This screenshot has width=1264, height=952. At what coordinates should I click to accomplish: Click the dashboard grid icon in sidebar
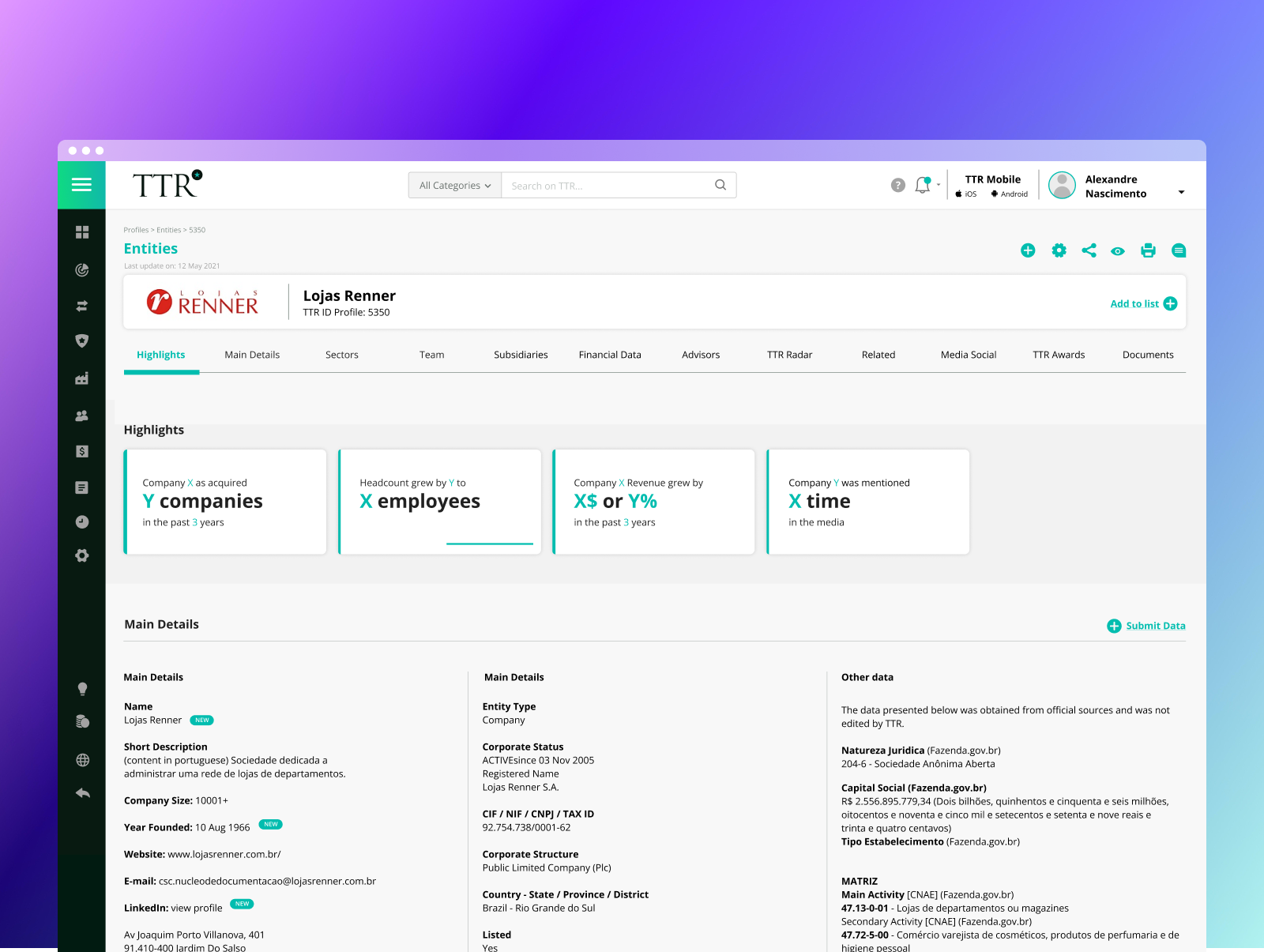coord(82,232)
